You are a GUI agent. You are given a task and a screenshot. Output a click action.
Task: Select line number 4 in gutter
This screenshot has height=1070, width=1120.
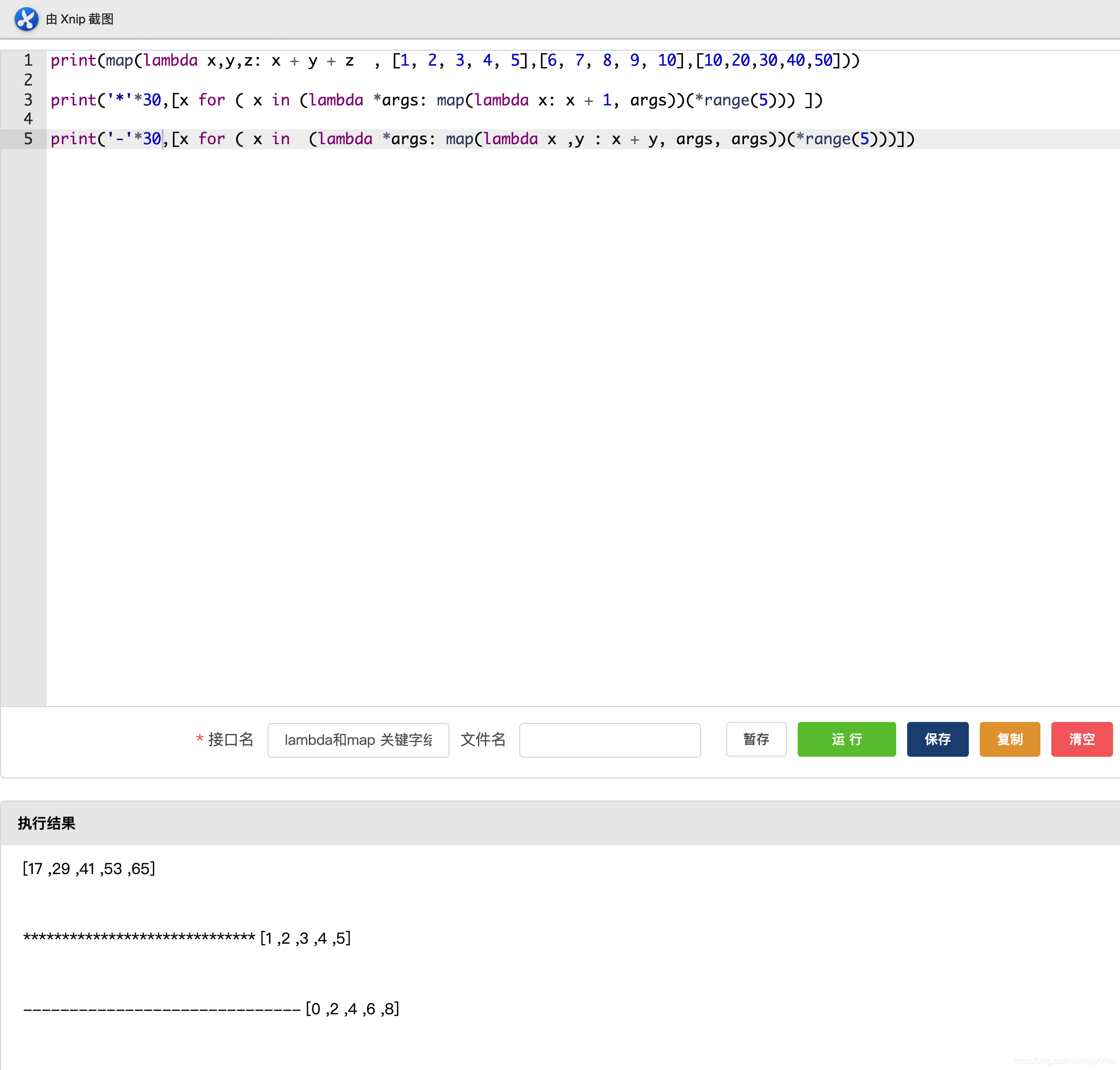pyautogui.click(x=28, y=119)
